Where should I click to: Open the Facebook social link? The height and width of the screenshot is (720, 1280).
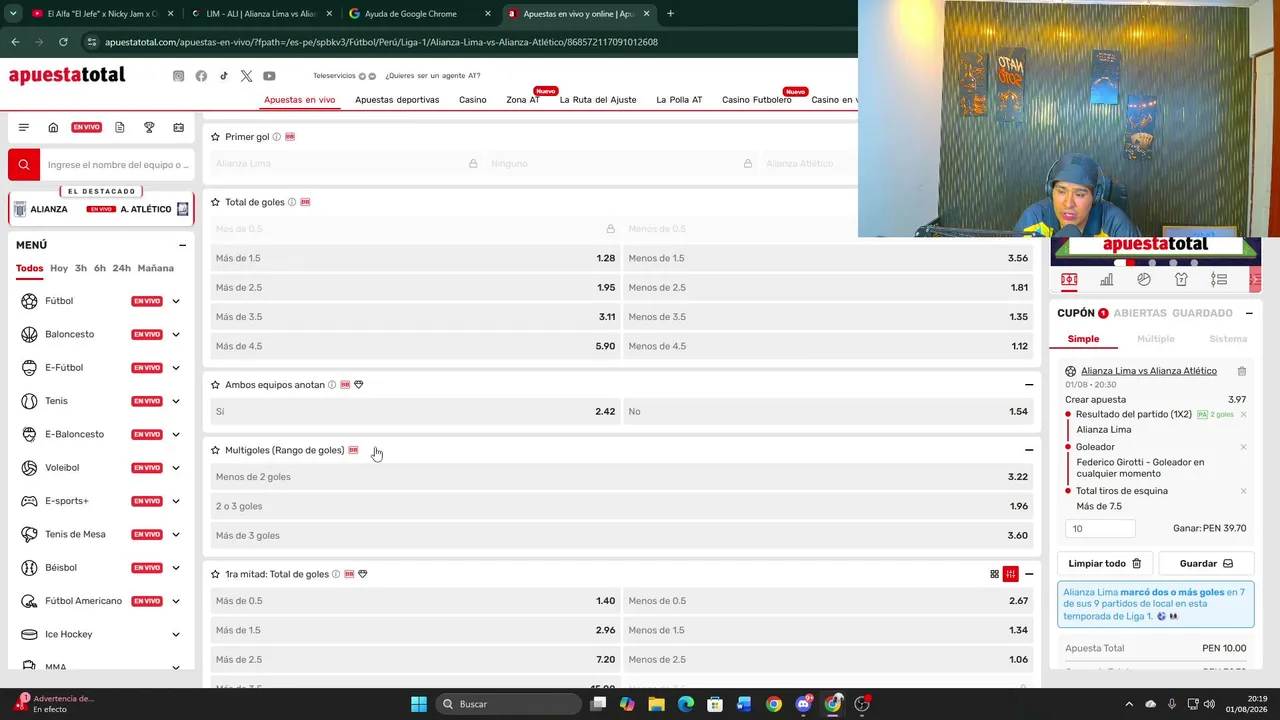click(x=201, y=76)
